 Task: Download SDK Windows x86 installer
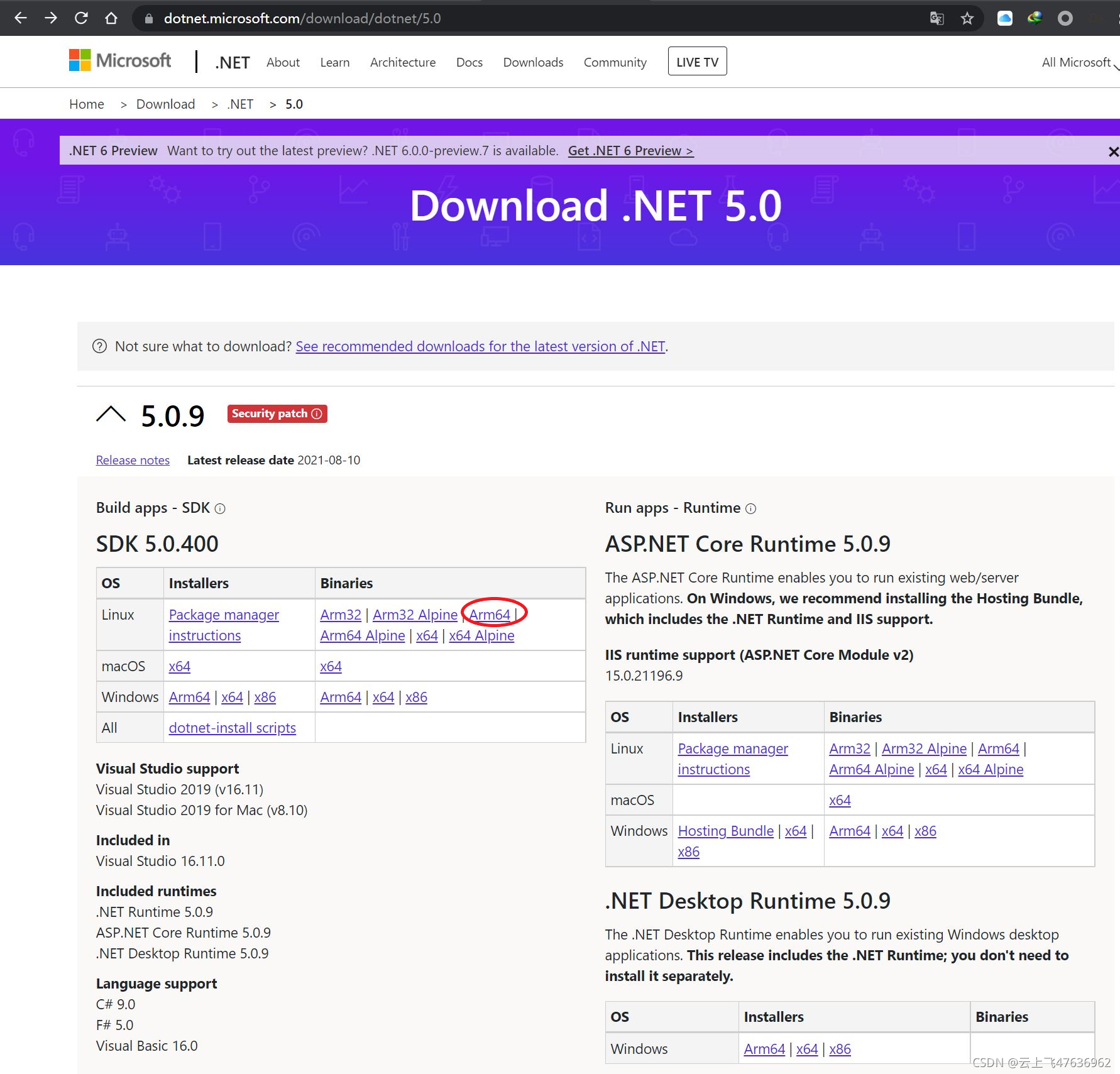(x=265, y=697)
